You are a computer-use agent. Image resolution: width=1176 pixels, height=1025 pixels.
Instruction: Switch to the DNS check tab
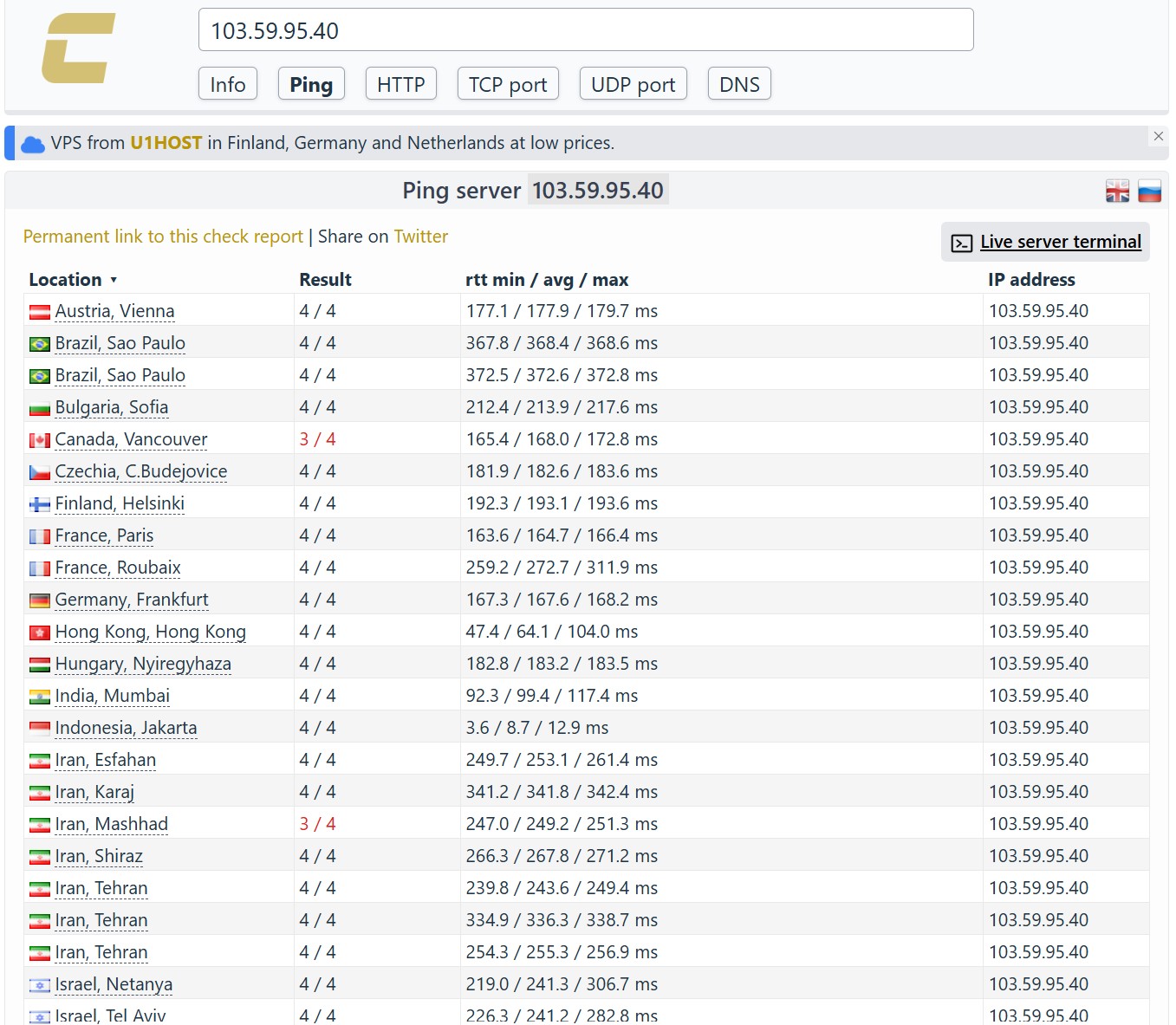[739, 84]
